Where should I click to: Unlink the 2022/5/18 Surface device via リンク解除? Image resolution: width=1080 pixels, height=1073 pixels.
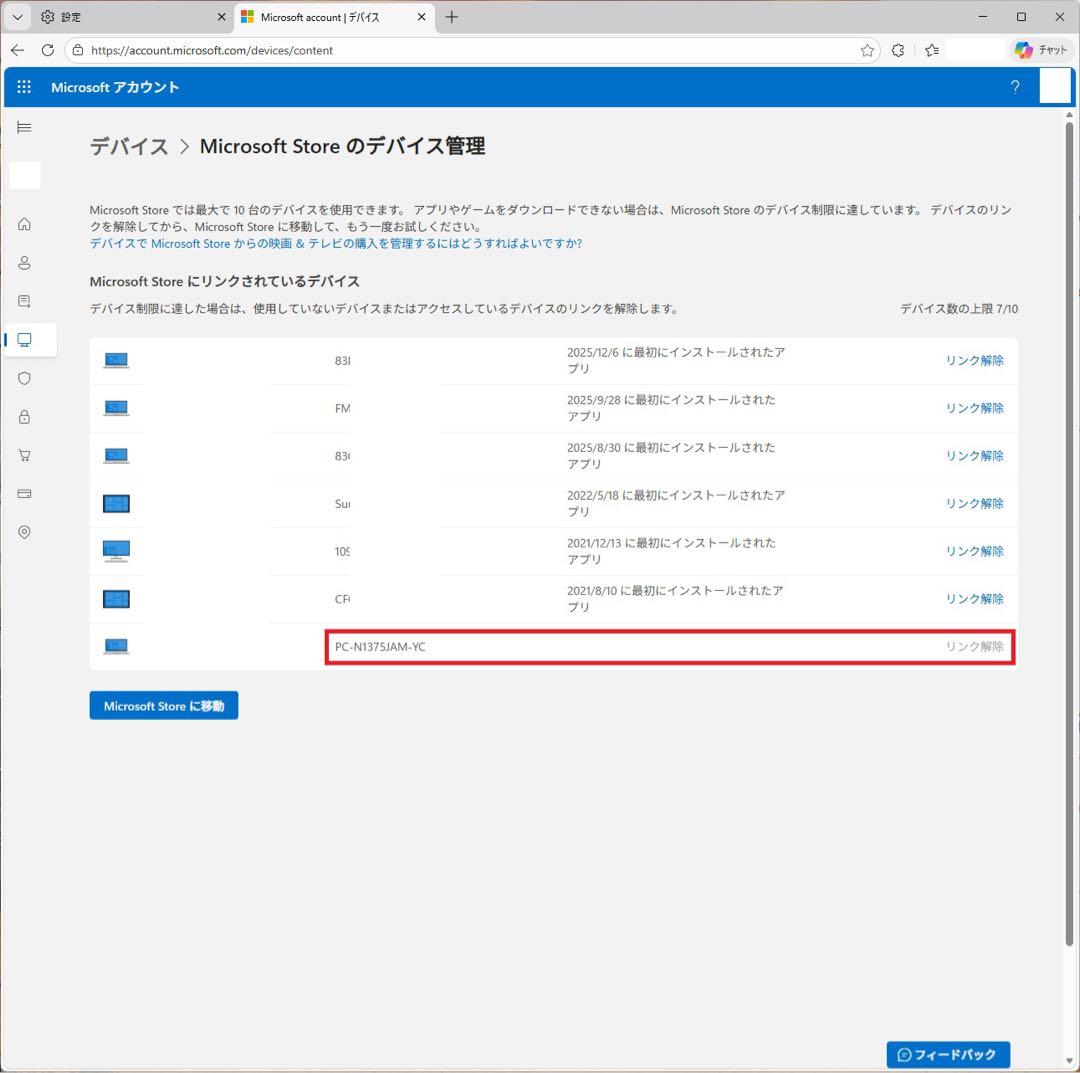[973, 503]
